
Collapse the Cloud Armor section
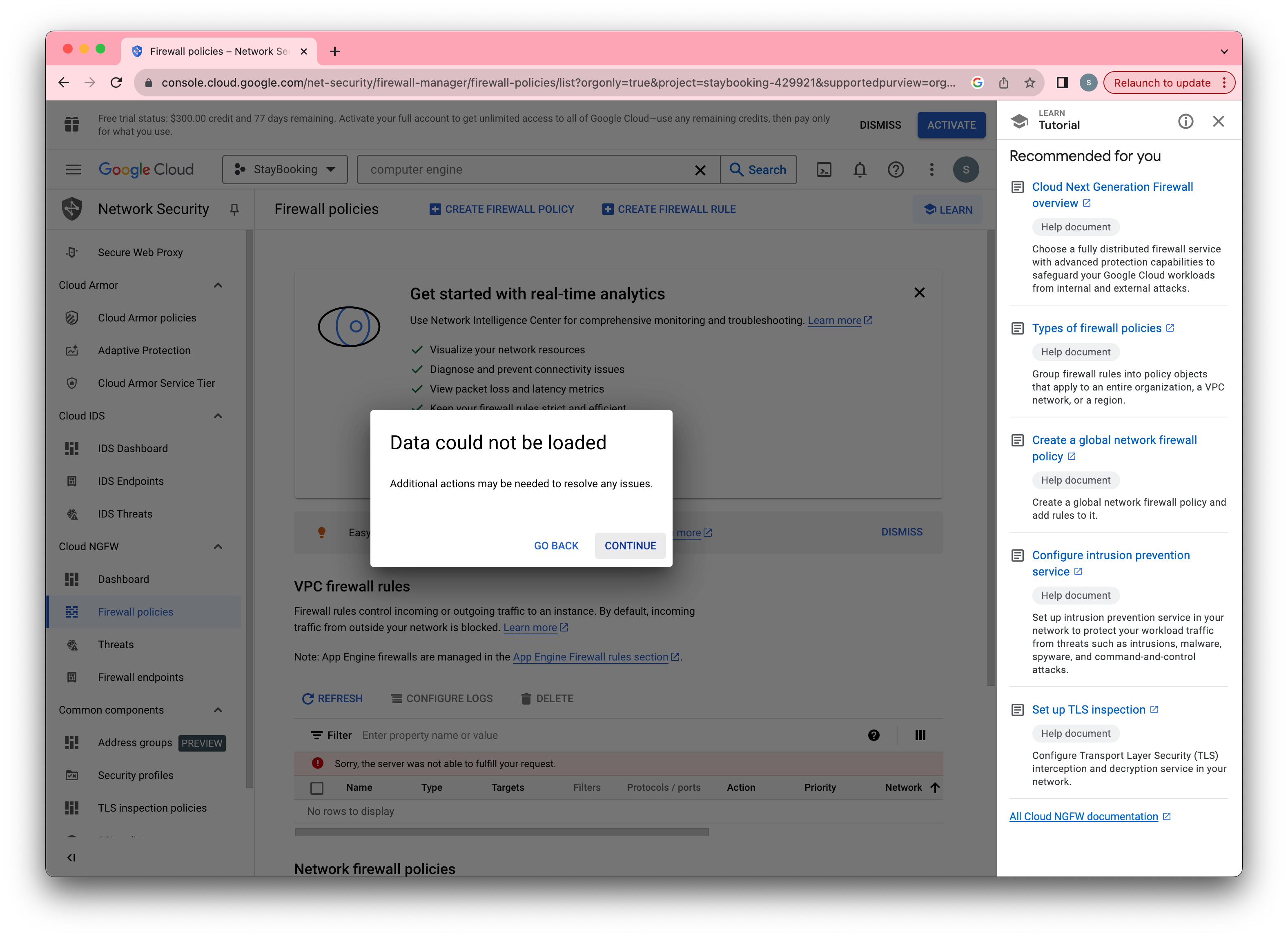pos(218,285)
